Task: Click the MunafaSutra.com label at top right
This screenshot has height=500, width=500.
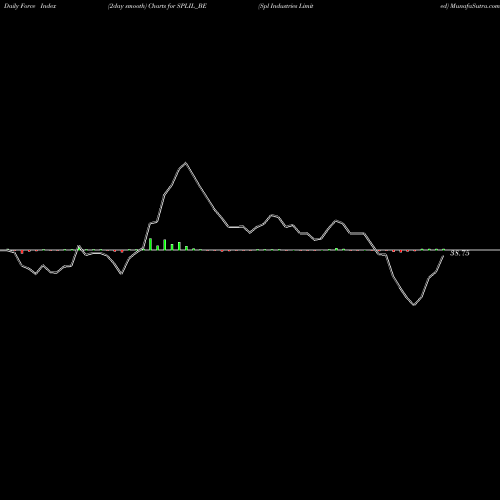Action: click(x=474, y=6)
